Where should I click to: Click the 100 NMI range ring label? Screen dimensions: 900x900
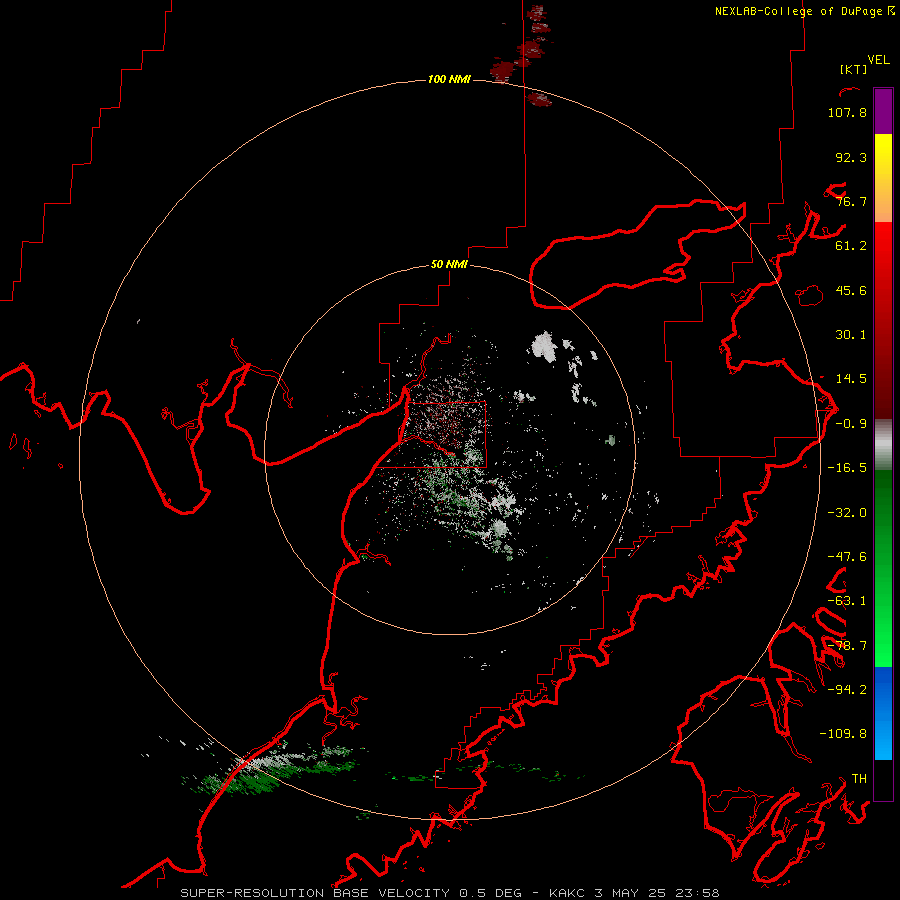click(449, 79)
